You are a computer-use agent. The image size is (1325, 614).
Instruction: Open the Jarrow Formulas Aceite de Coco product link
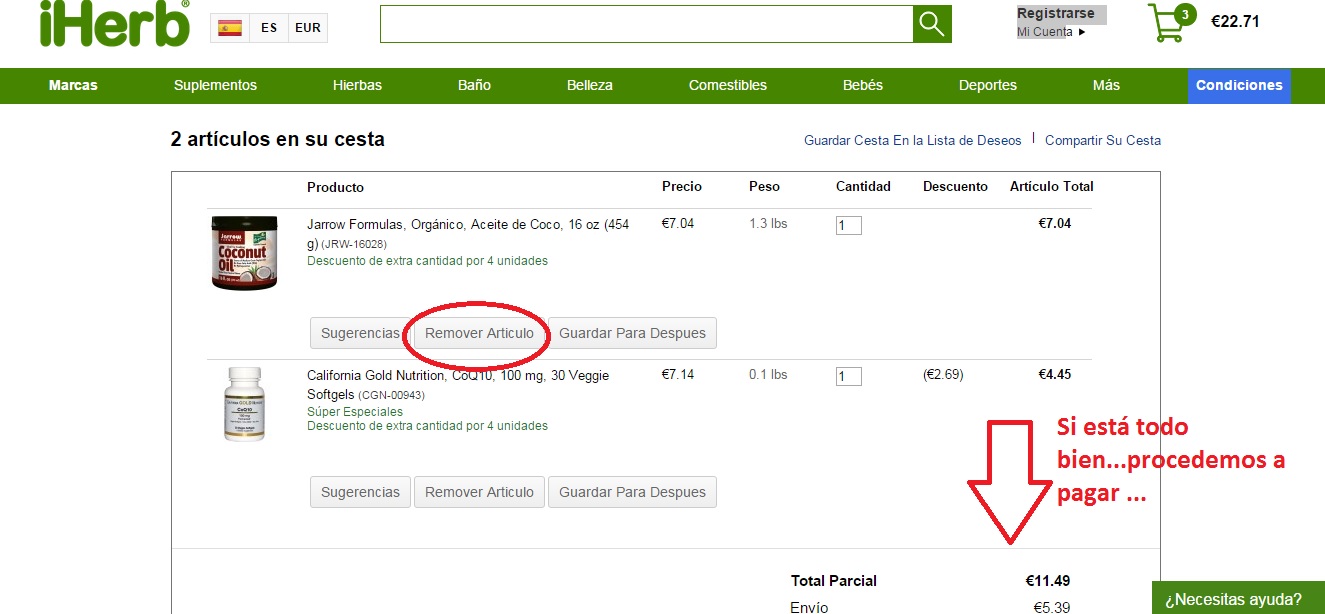pos(468,233)
